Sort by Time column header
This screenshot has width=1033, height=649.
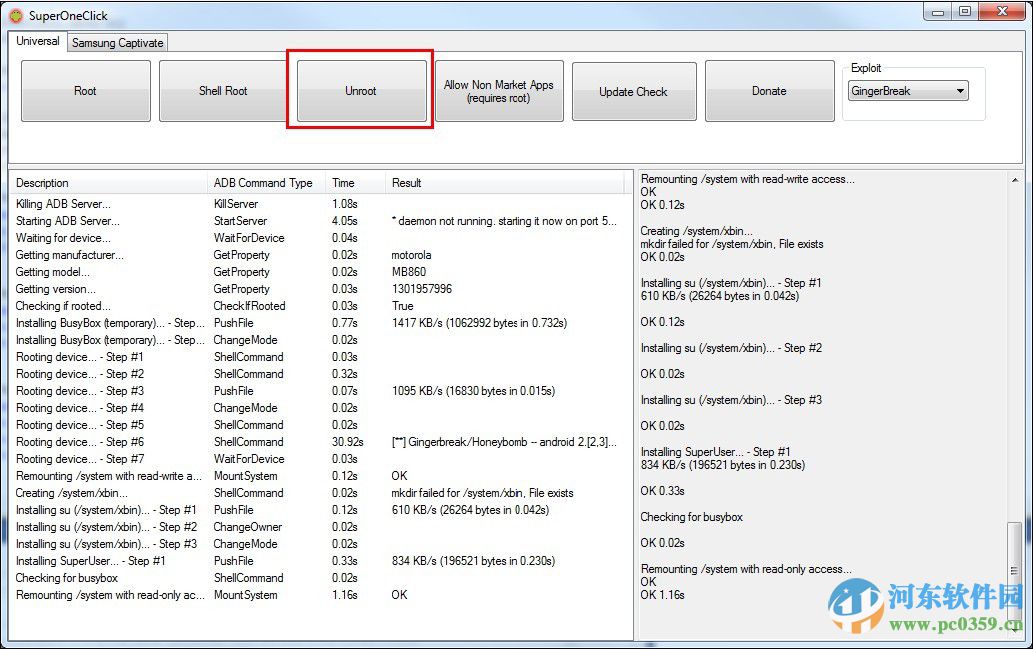(x=355, y=183)
